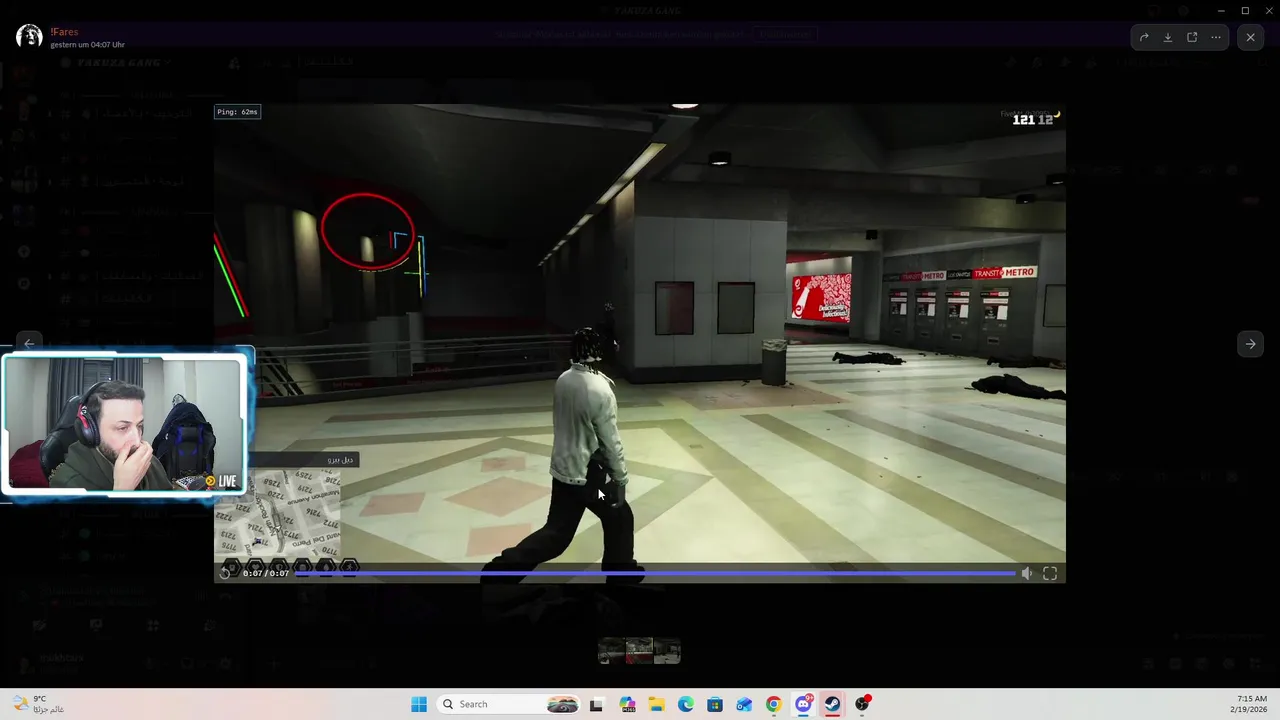Open Microsoft 365 Copilot from the taskbar
The image size is (1280, 720).
click(x=627, y=704)
